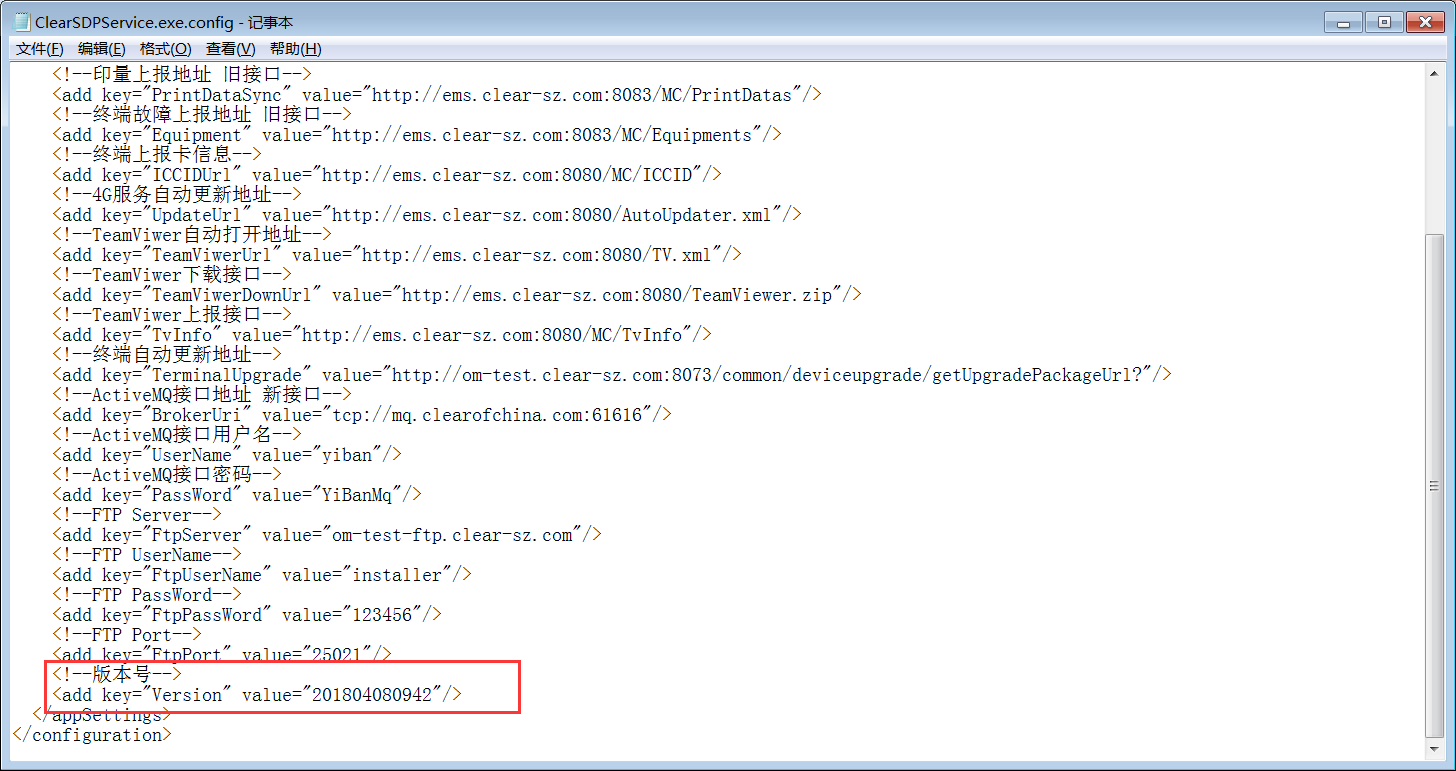
Task: Open the 文件(F) menu
Action: click(40, 49)
